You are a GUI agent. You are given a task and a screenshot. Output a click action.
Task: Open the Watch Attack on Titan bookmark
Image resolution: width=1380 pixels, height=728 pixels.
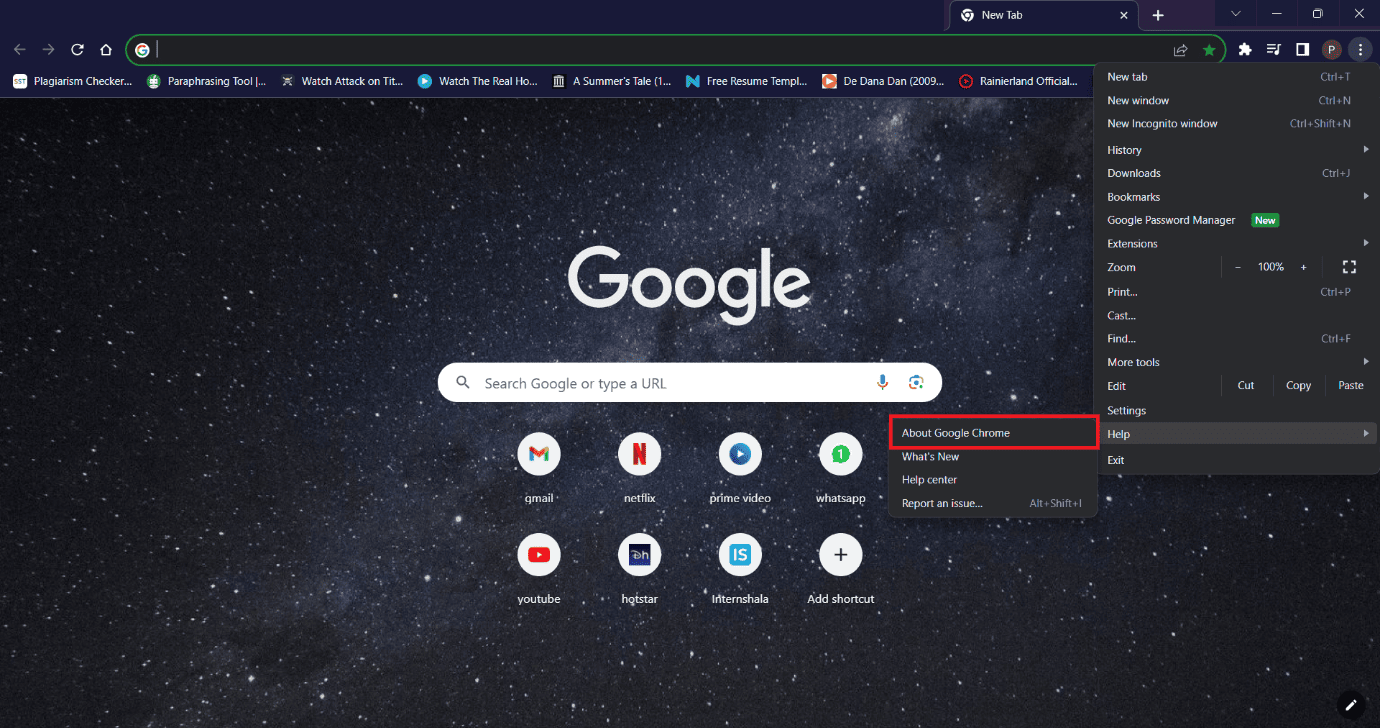344,81
